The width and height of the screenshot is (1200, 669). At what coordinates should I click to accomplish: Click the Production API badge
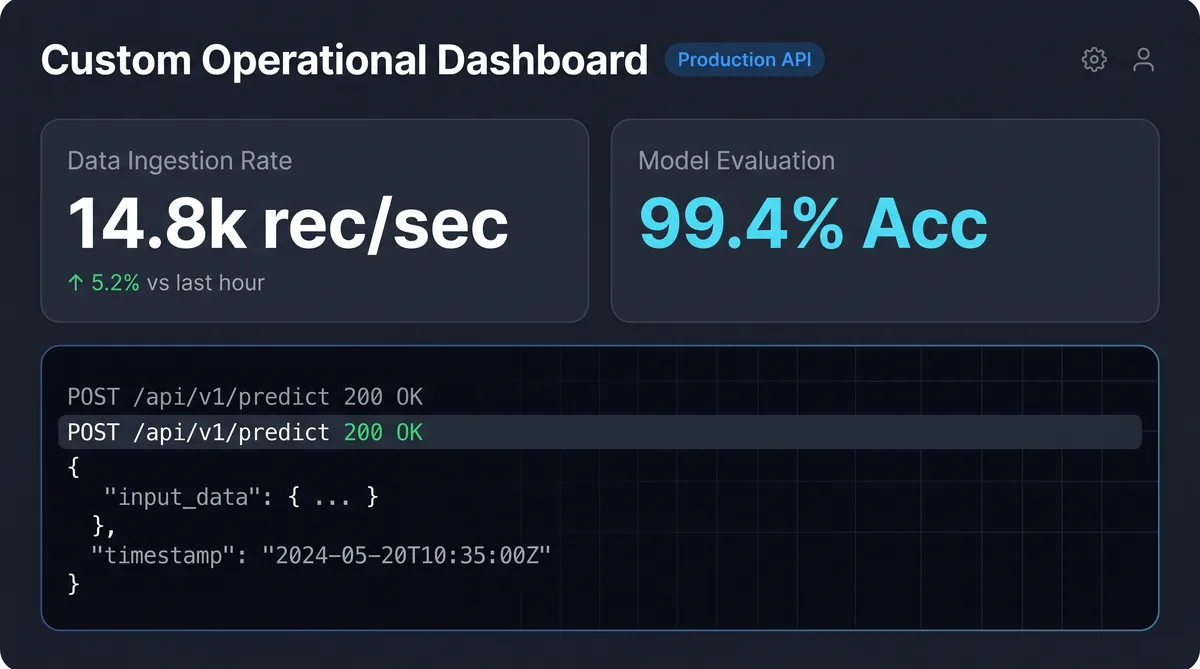(x=745, y=60)
